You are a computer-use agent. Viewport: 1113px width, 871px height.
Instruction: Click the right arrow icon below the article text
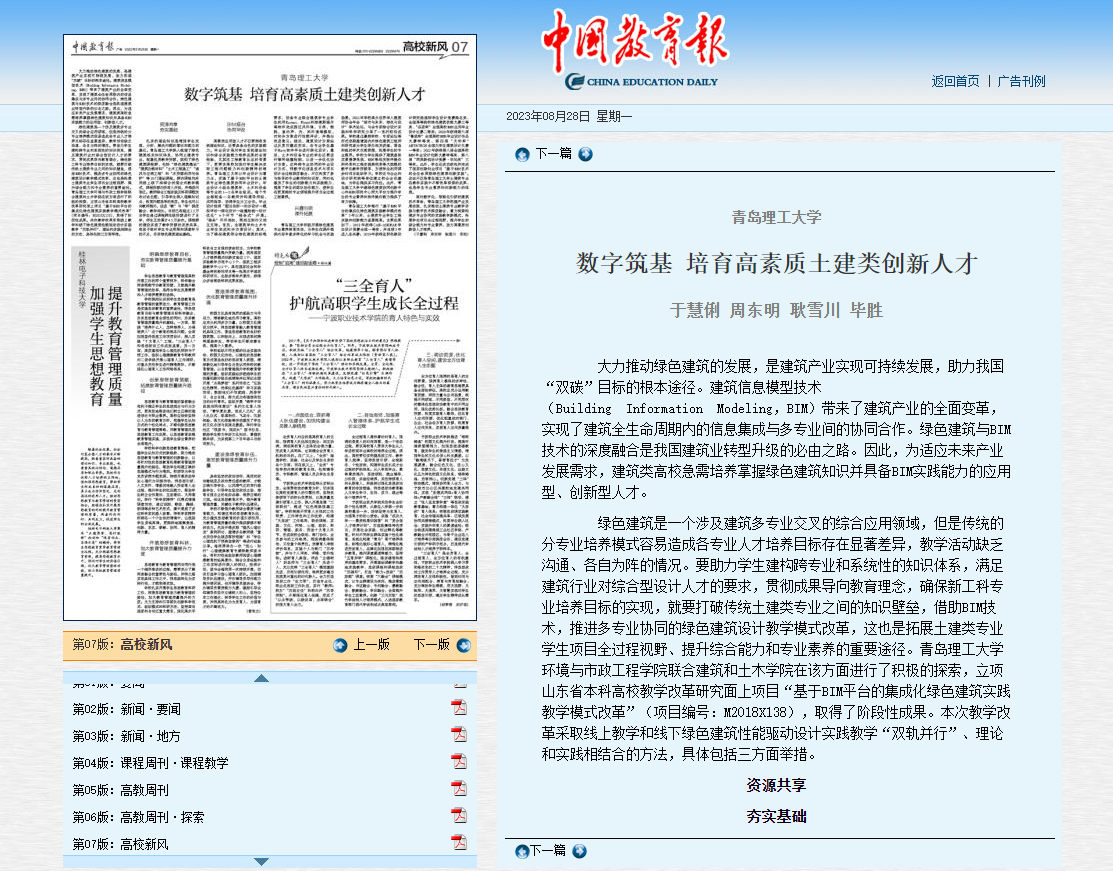(577, 851)
